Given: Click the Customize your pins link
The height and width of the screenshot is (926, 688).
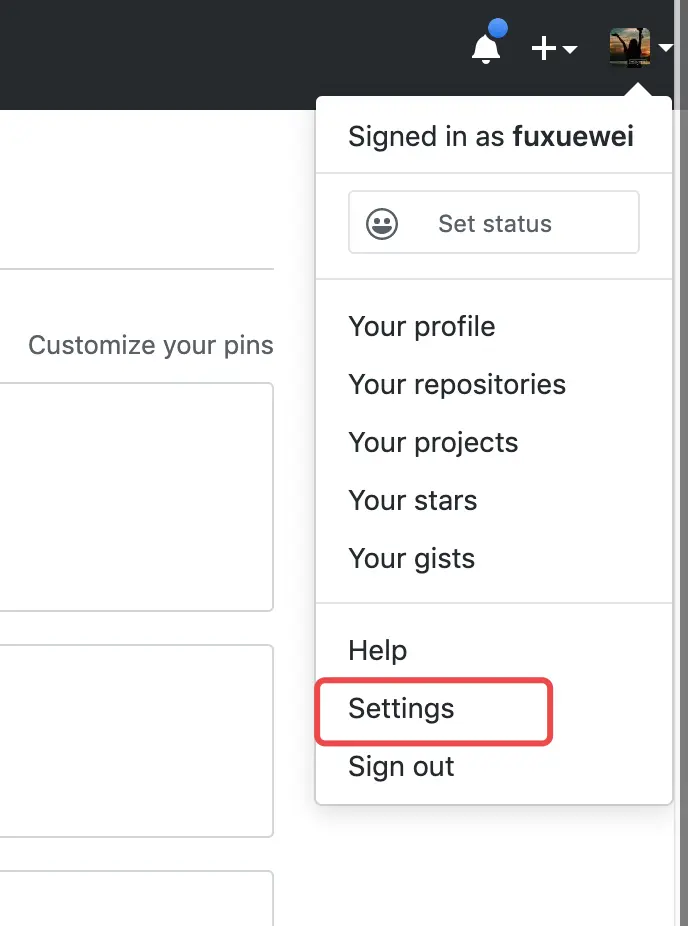Looking at the screenshot, I should coord(150,346).
